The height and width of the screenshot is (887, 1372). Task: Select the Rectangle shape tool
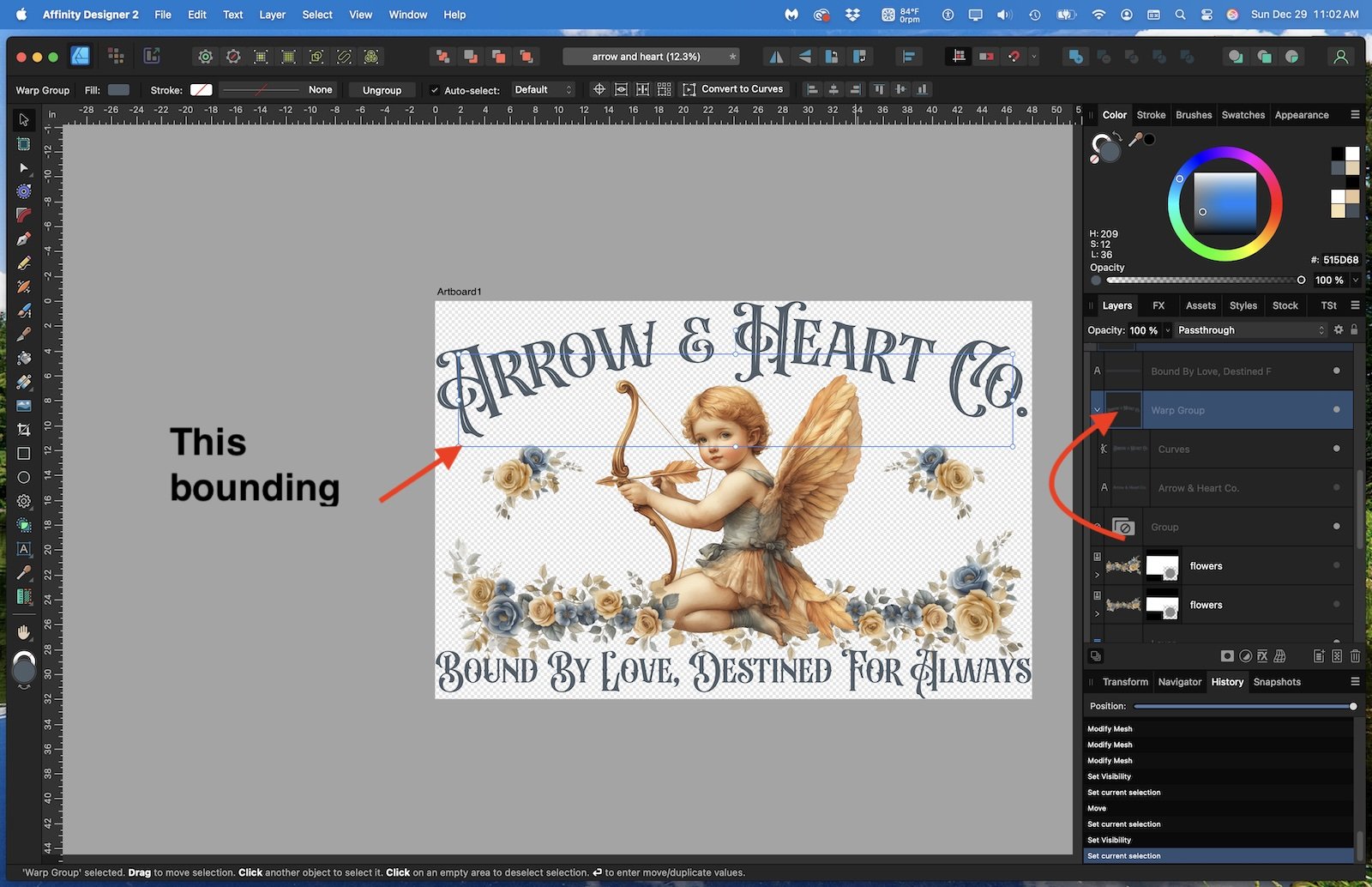24,454
